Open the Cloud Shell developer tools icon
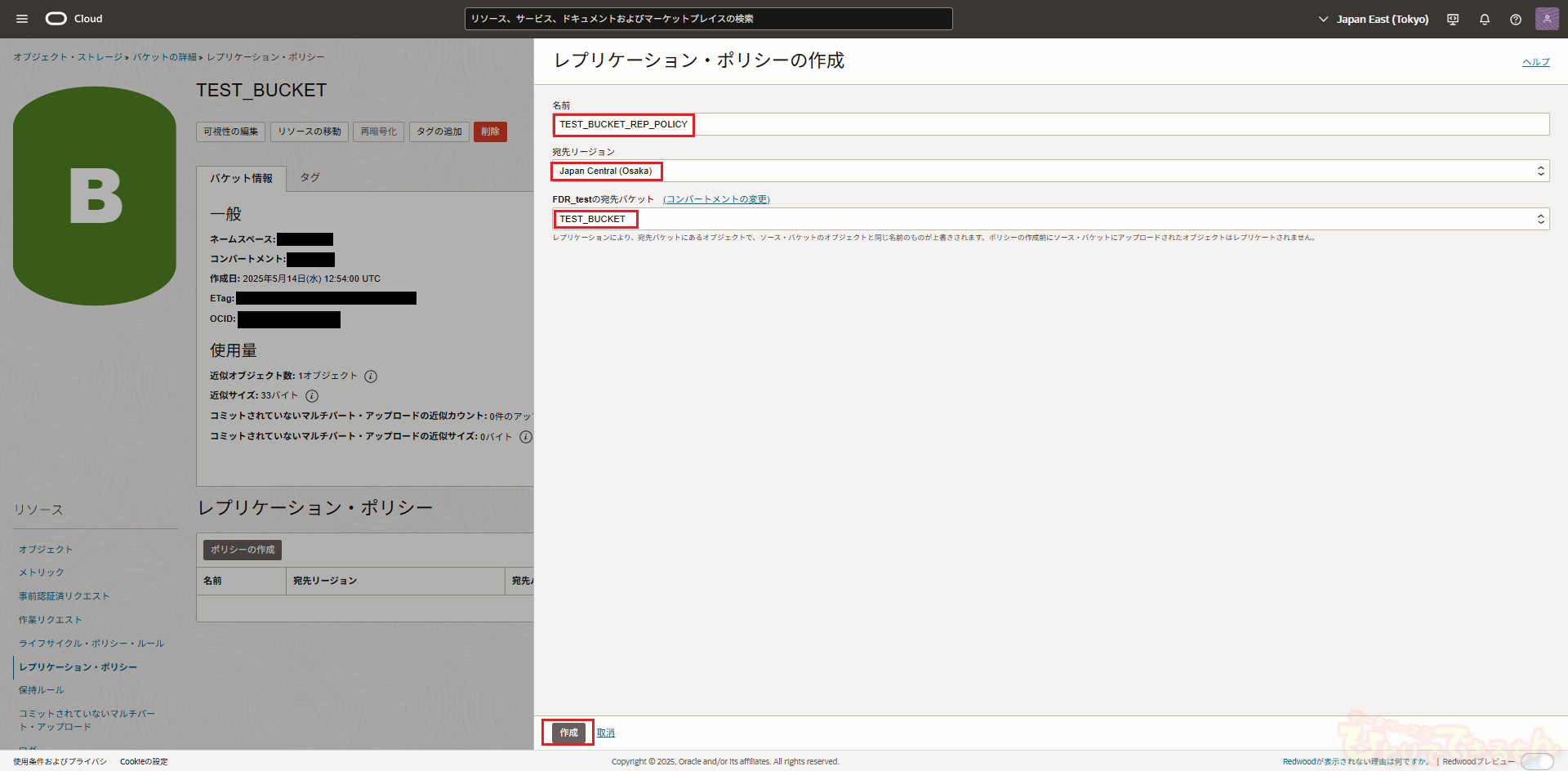The width and height of the screenshot is (1568, 771). pyautogui.click(x=1453, y=20)
